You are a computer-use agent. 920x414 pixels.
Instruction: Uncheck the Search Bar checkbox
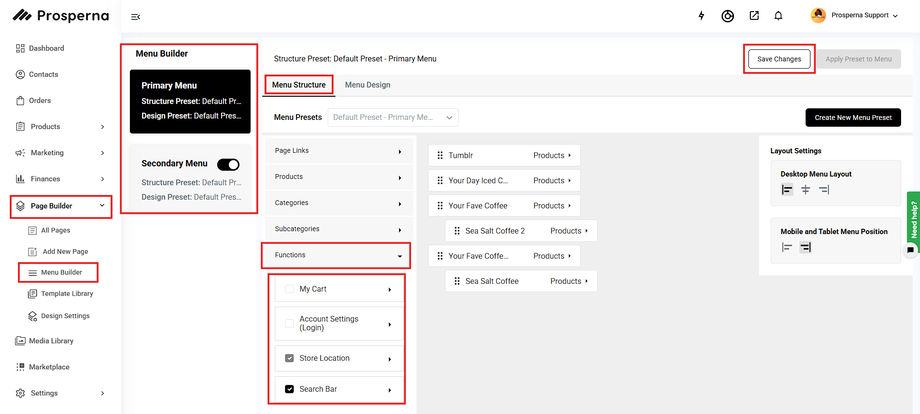(x=290, y=389)
